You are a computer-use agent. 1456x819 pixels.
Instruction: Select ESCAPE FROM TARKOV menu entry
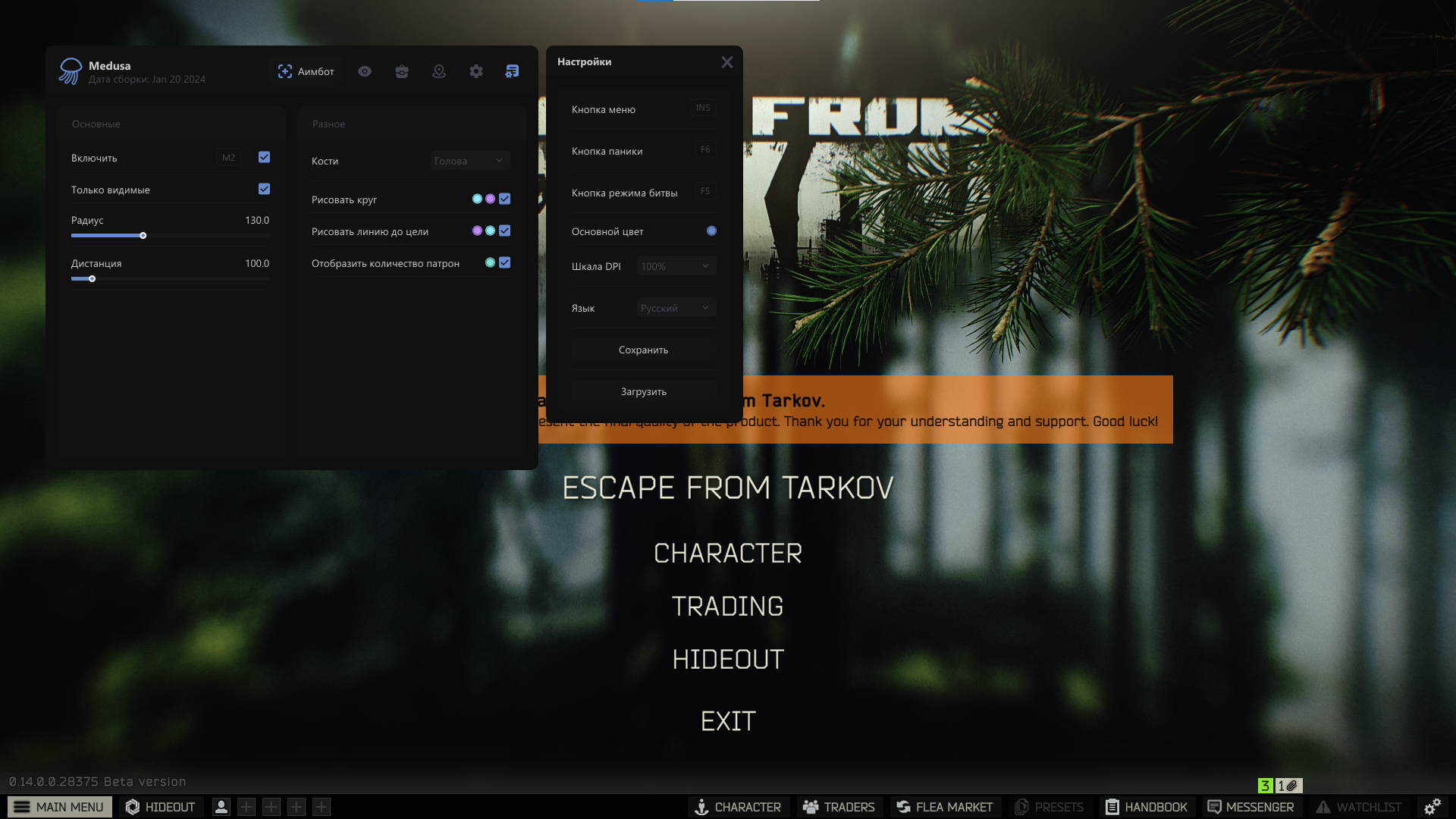point(728,488)
